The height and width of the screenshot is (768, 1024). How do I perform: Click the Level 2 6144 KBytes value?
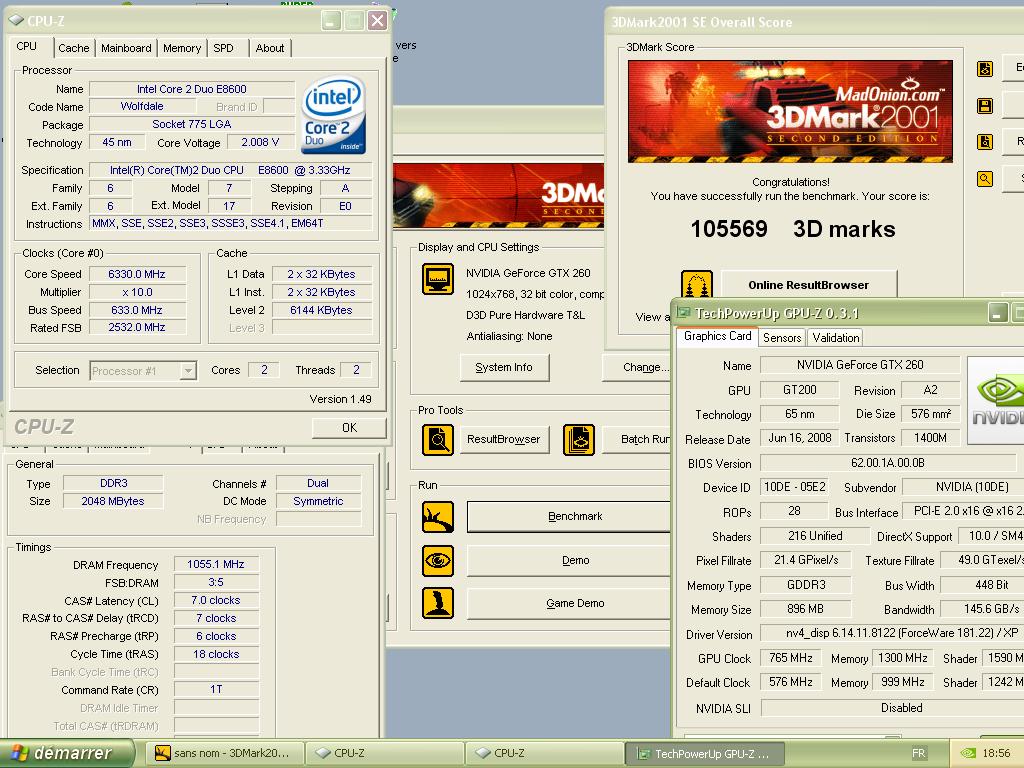click(321, 310)
